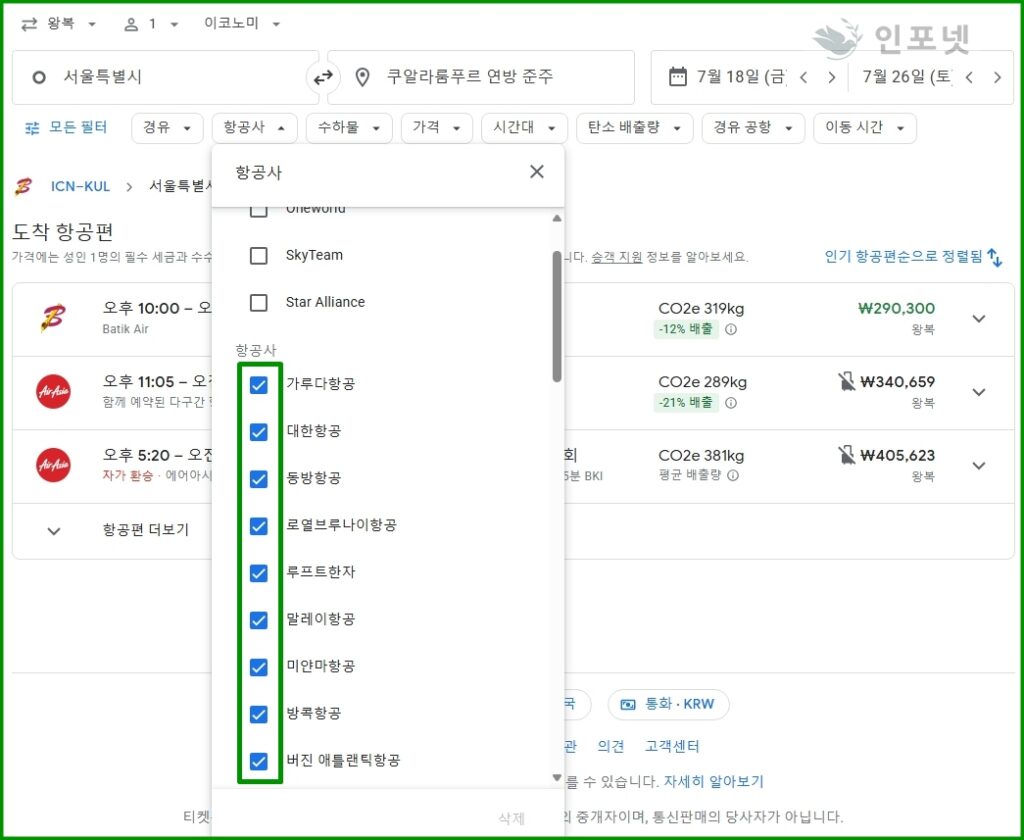Open the 통화 · KRW currency button
1024x840 pixels.
click(668, 704)
